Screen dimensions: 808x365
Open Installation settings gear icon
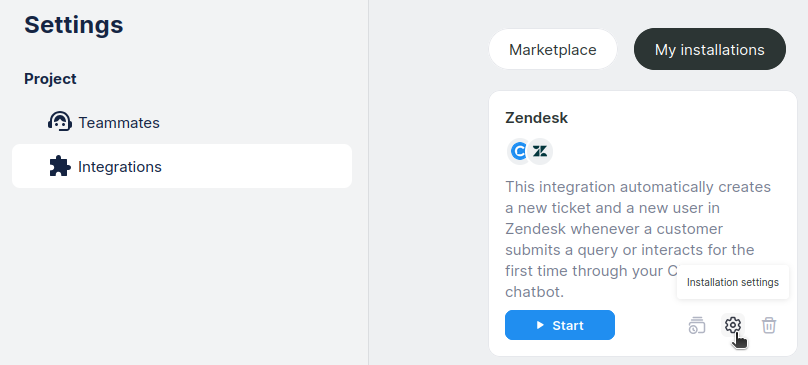(732, 325)
